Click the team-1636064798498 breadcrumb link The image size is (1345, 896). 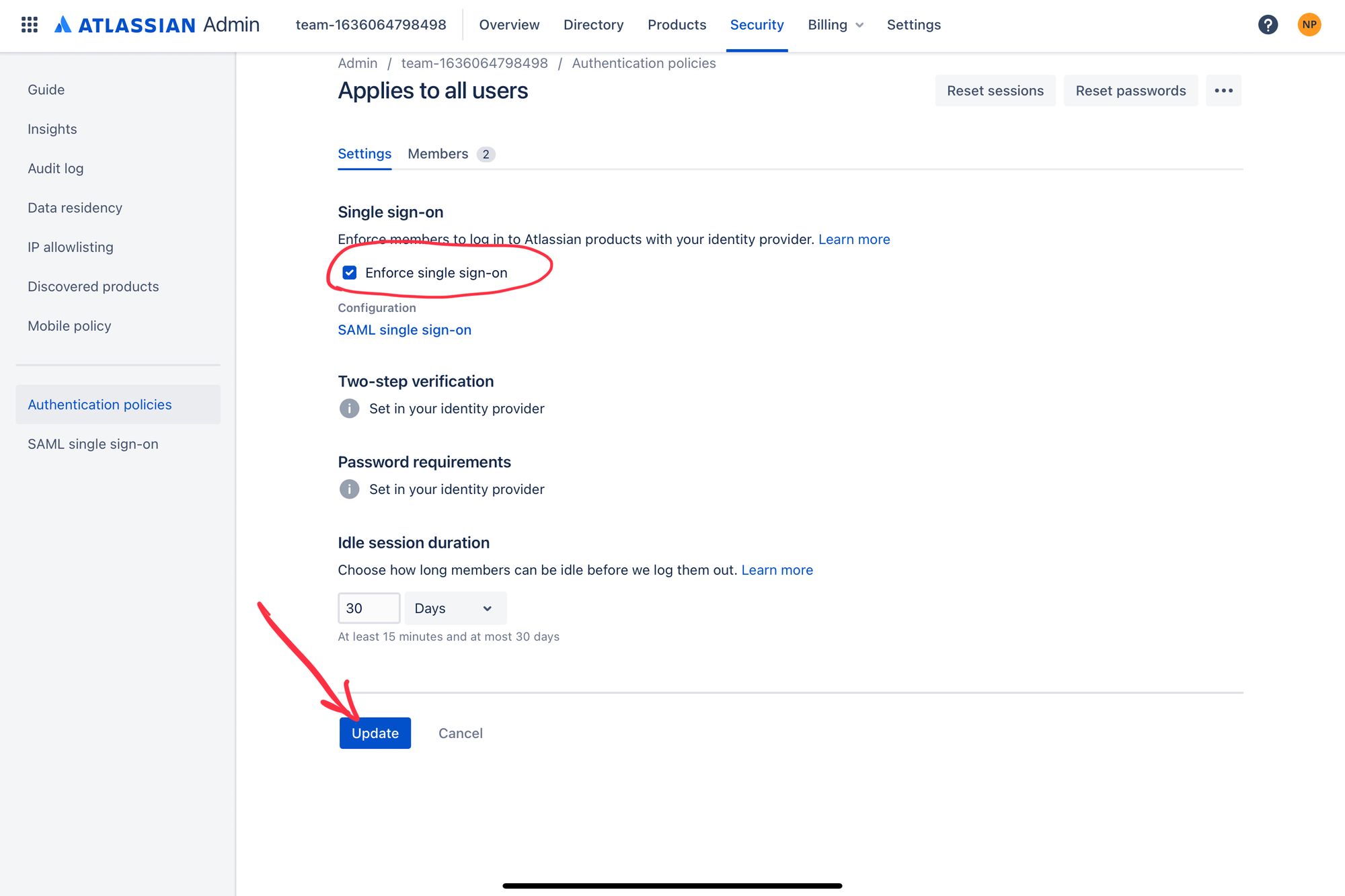(474, 63)
